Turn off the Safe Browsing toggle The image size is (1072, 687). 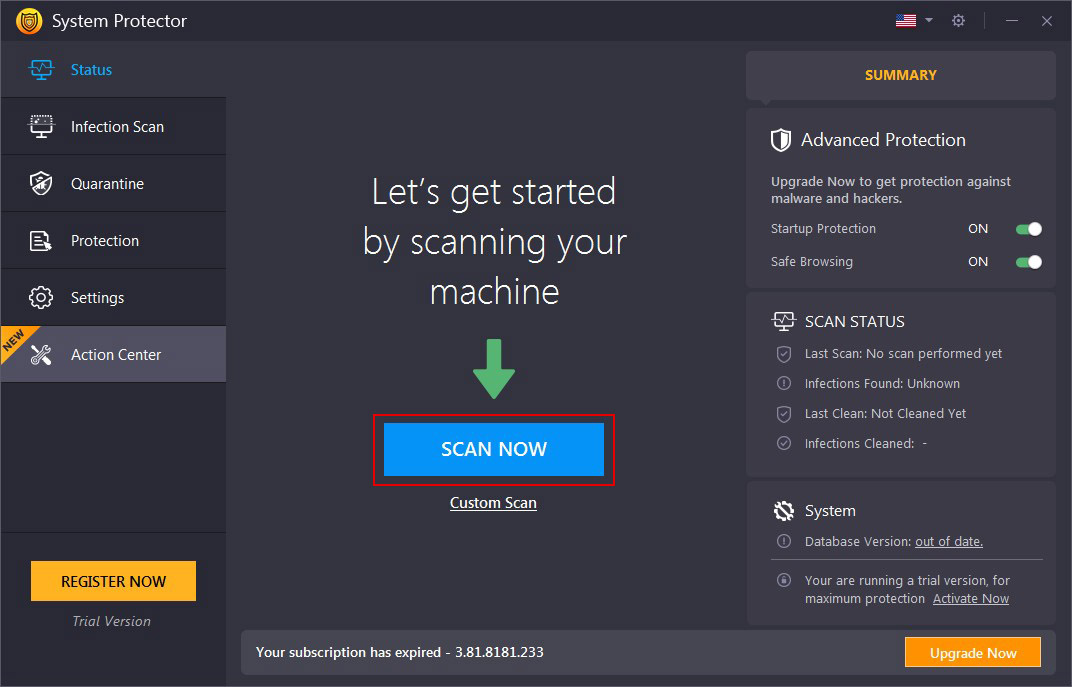[x=1028, y=262]
